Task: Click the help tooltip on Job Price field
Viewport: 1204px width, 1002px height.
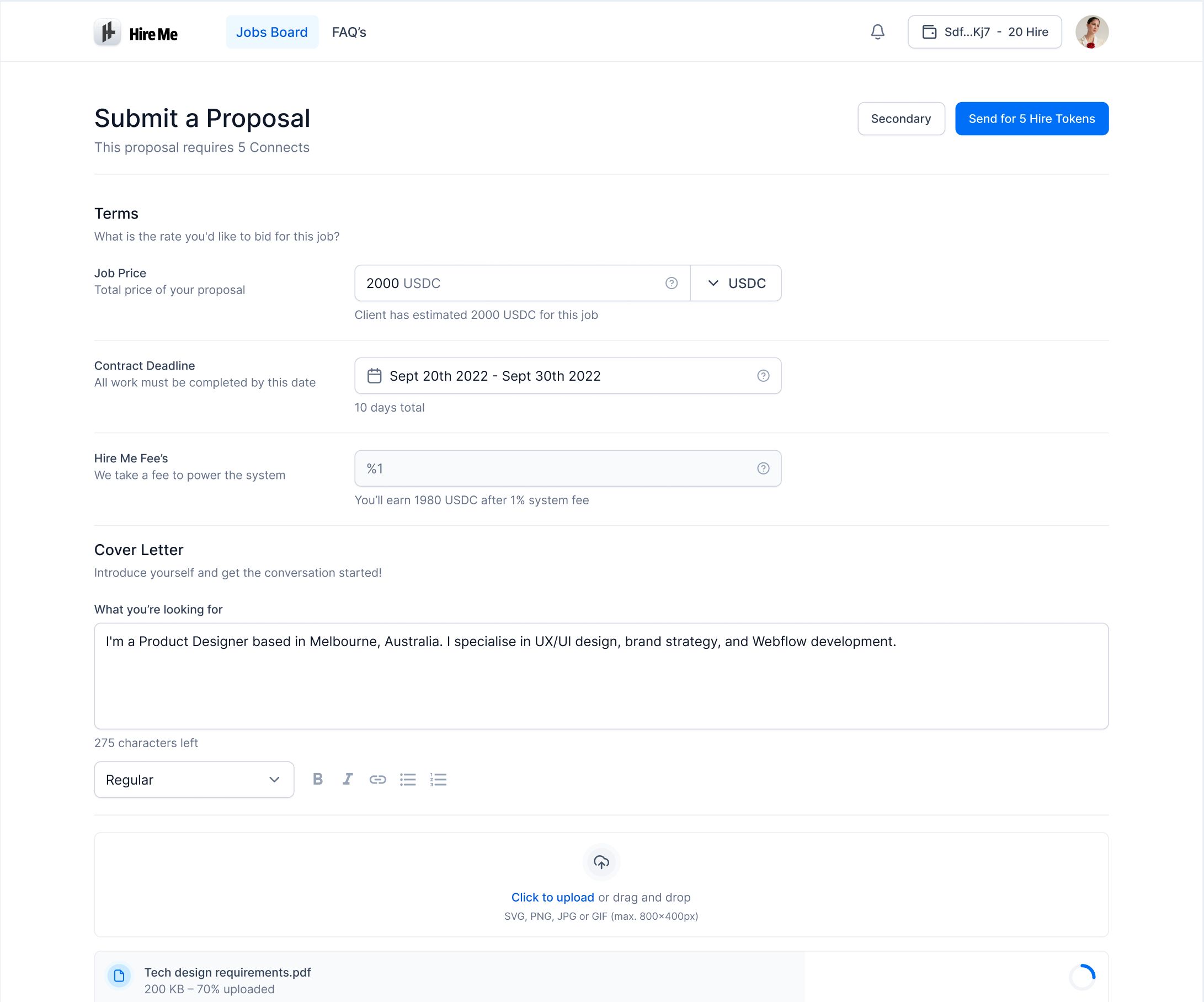Action: tap(671, 283)
